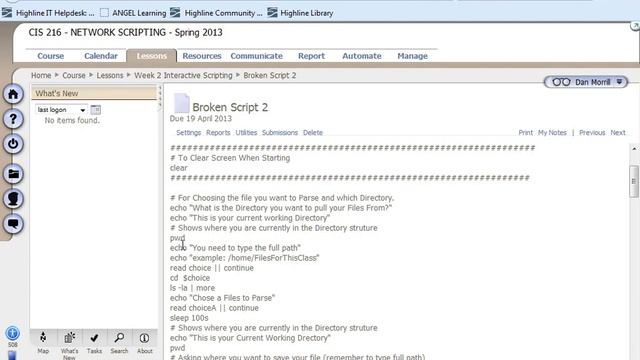Open the Utilities link
Screen dimensions: 640x360
(x=246, y=133)
